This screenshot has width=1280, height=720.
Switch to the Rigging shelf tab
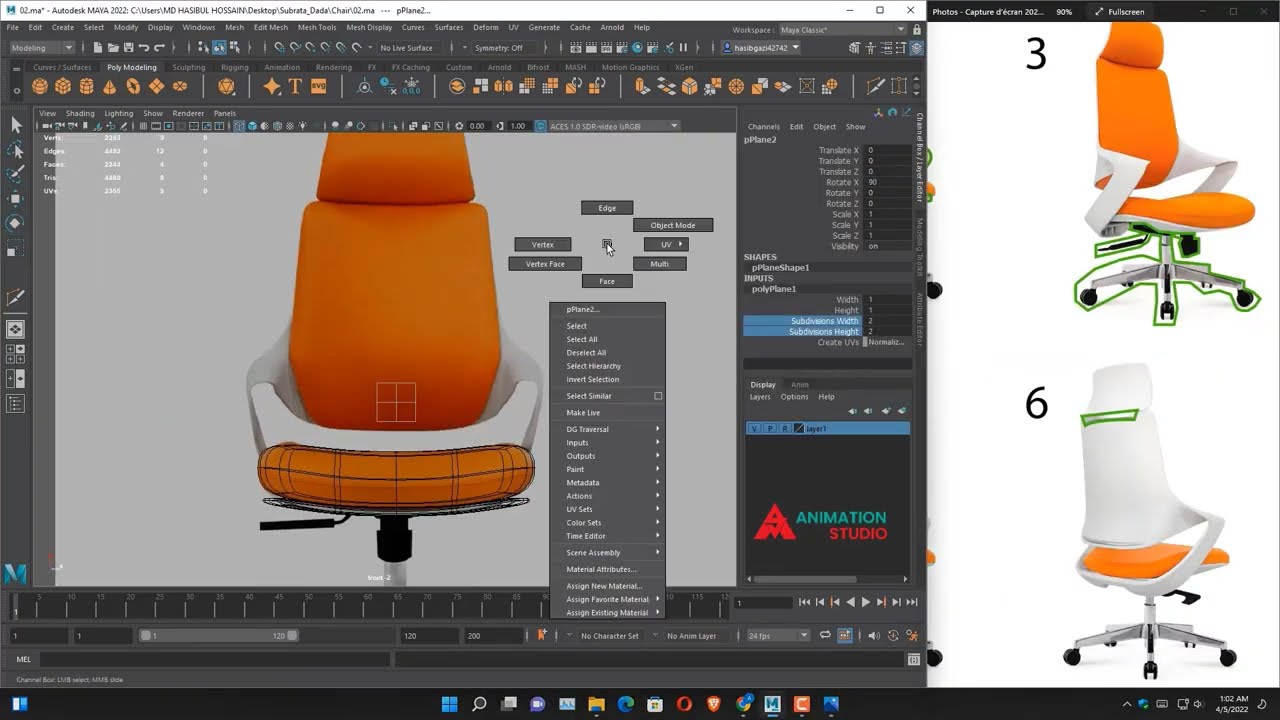(235, 67)
